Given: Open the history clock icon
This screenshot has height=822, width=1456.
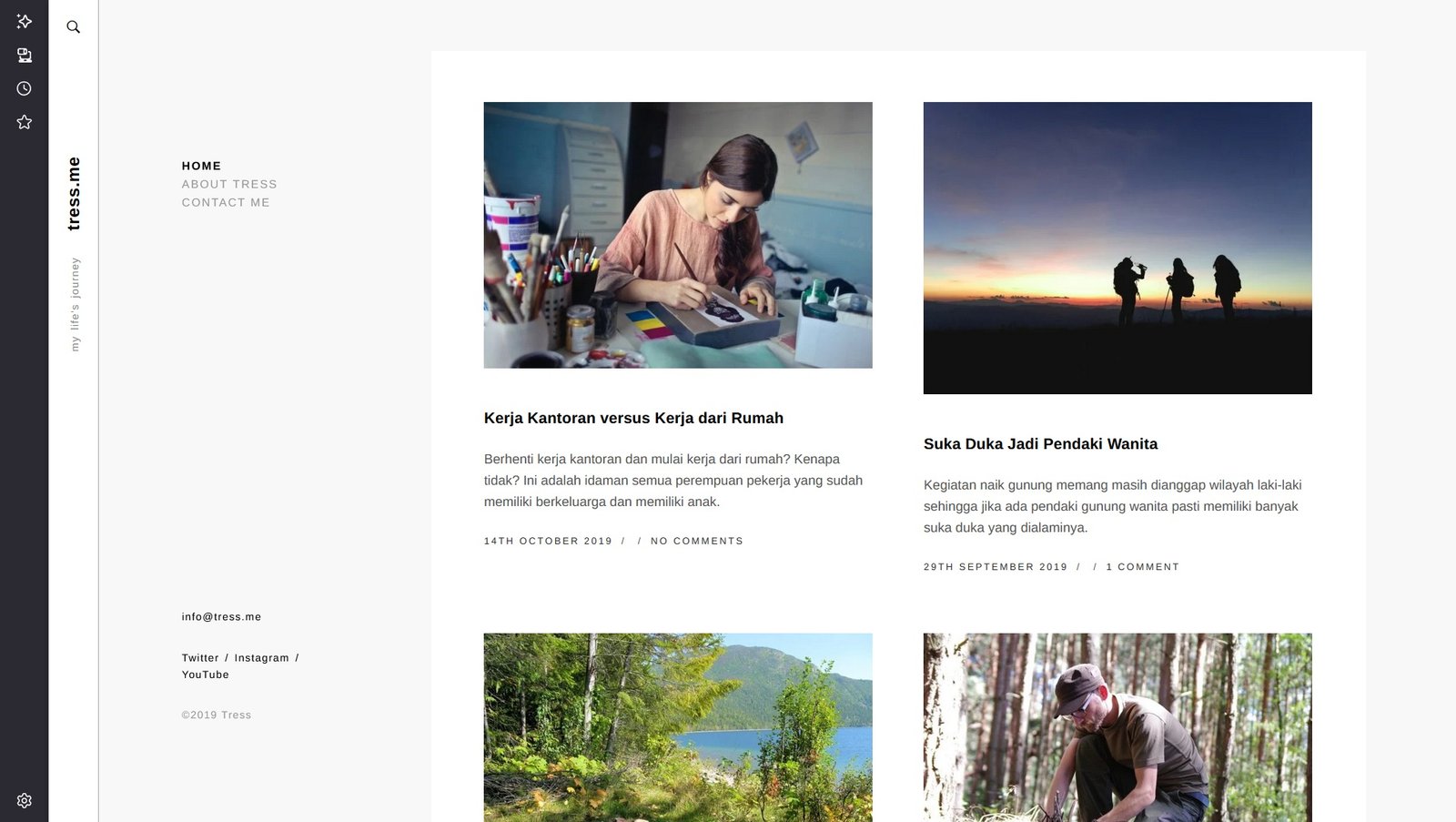Looking at the screenshot, I should pos(25,88).
